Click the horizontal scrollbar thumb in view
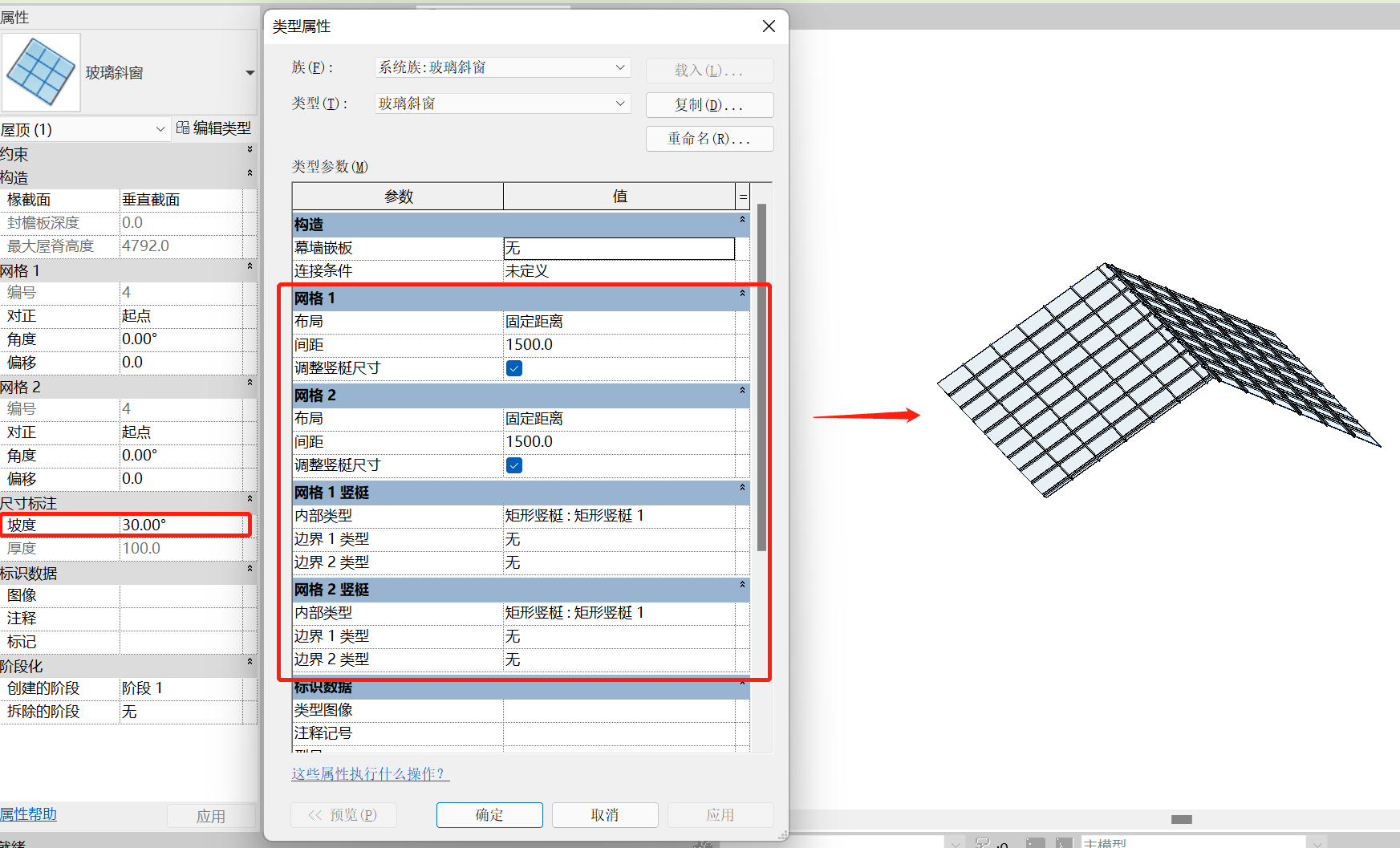 (1182, 819)
